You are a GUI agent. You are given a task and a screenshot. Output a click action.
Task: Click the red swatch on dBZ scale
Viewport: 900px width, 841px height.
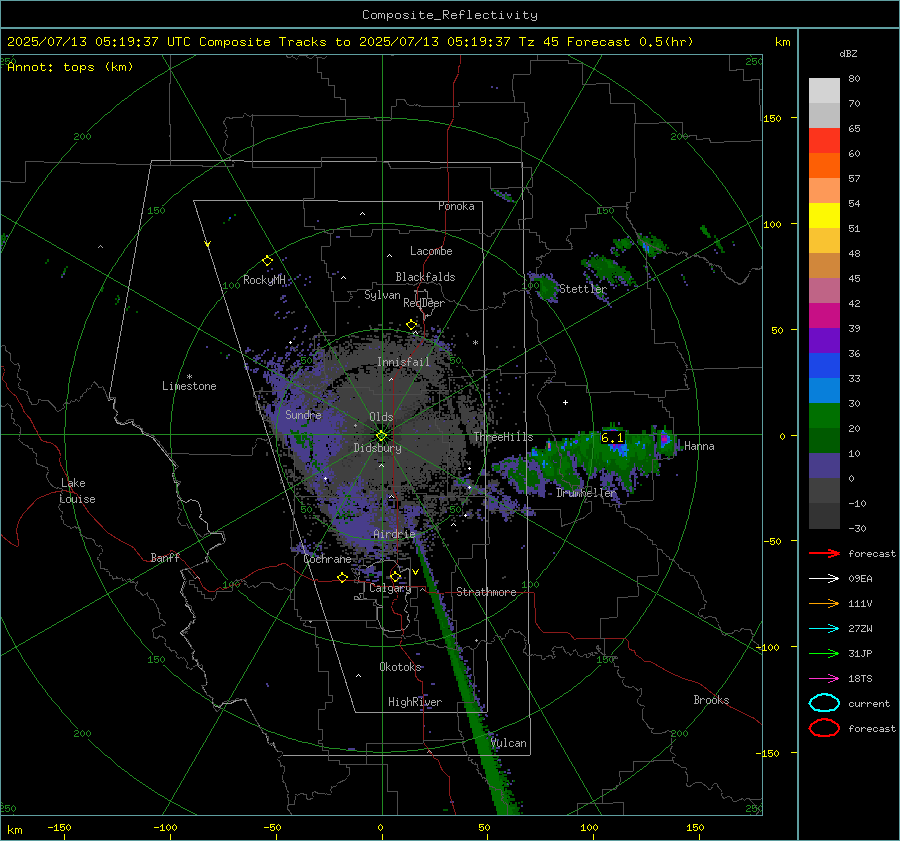click(824, 140)
